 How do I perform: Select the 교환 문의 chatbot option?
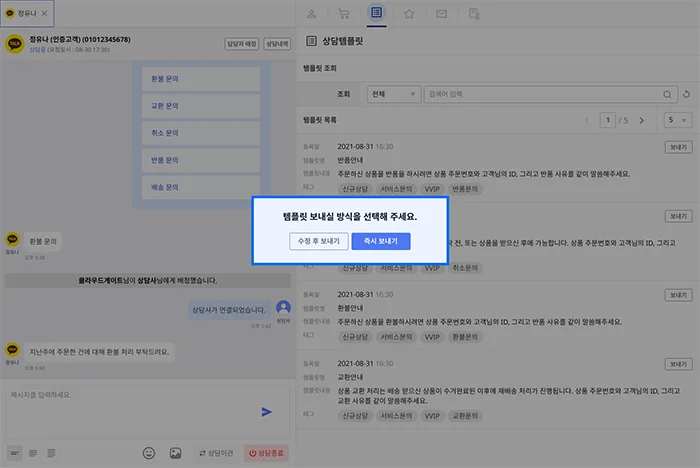click(201, 106)
